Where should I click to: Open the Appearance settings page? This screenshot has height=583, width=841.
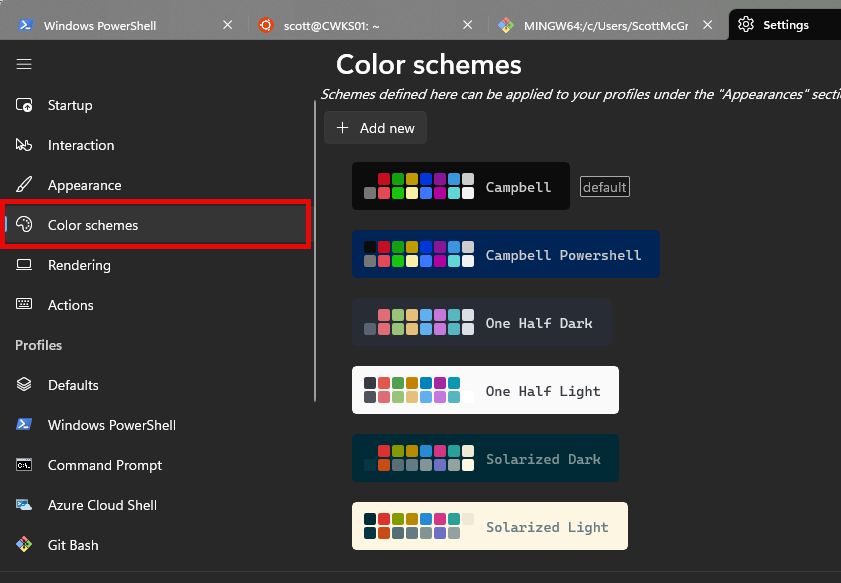click(157, 185)
